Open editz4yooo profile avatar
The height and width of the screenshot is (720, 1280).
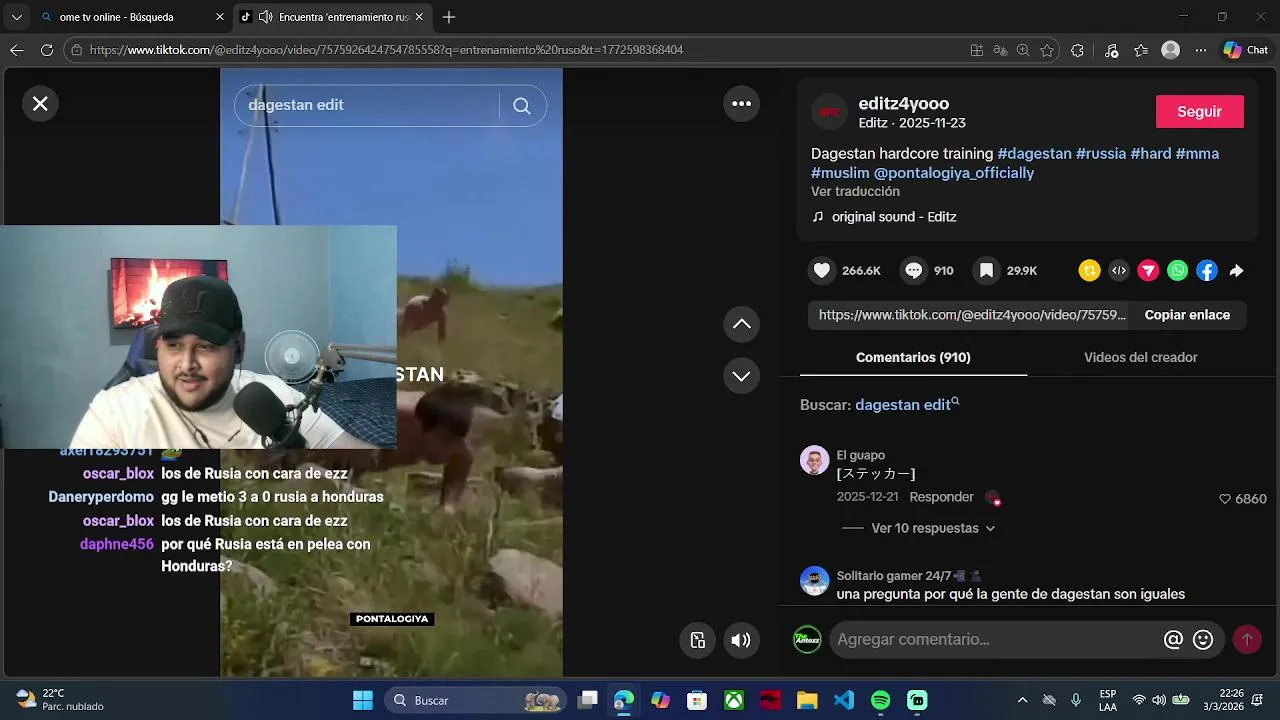(829, 112)
